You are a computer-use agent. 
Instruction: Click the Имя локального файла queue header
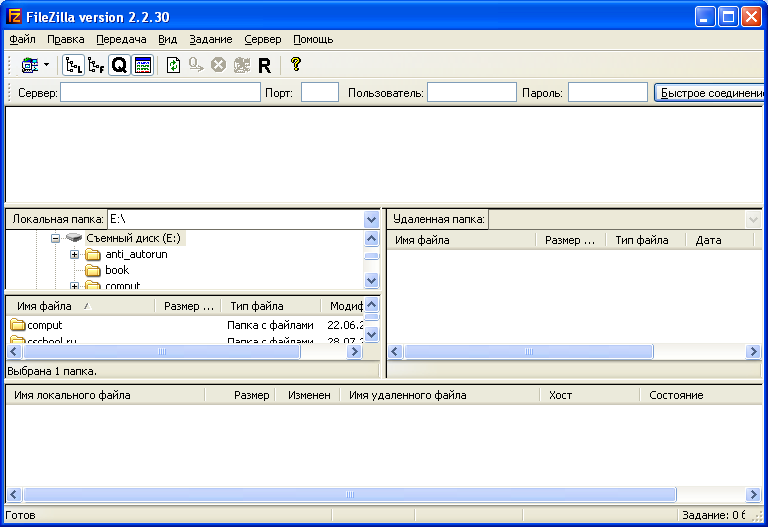click(105, 395)
